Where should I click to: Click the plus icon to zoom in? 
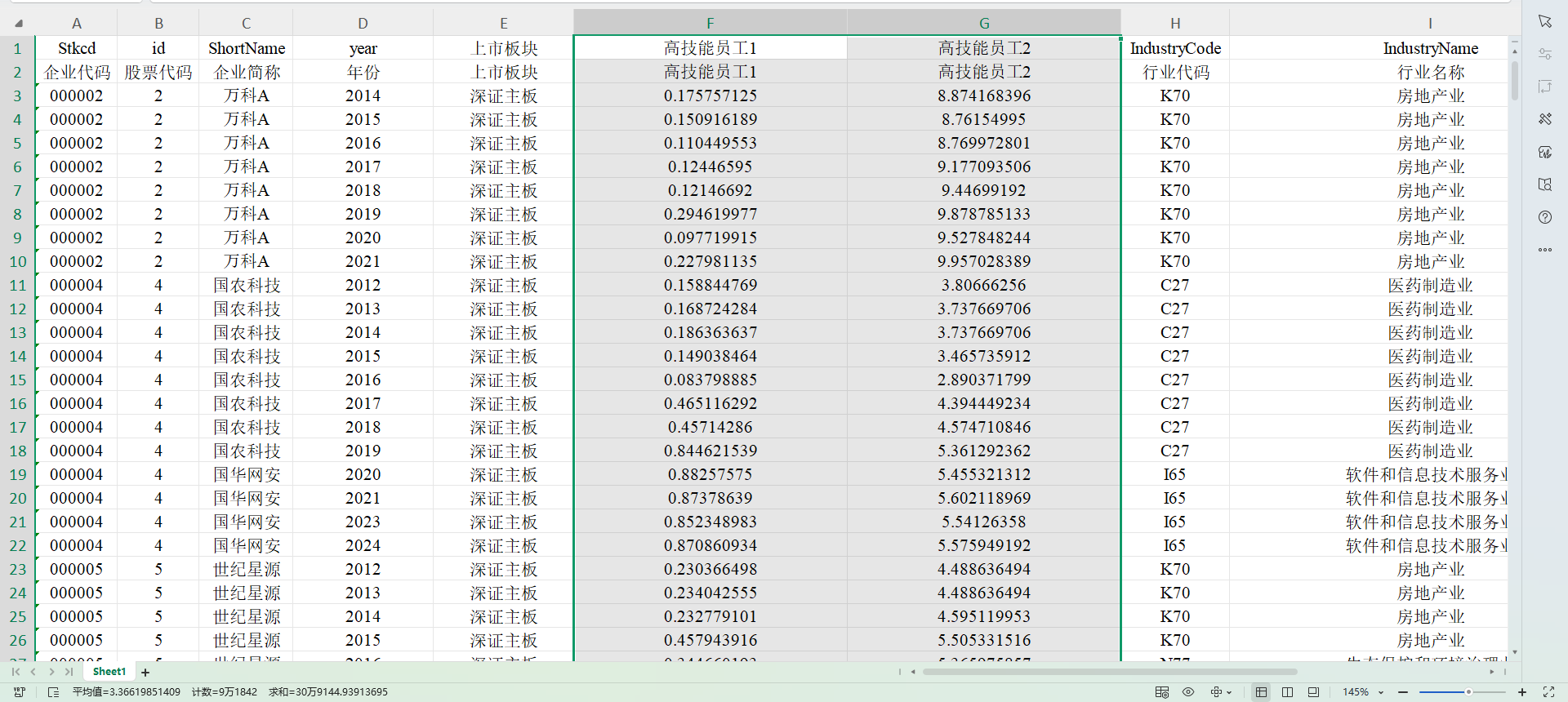coord(1522,692)
